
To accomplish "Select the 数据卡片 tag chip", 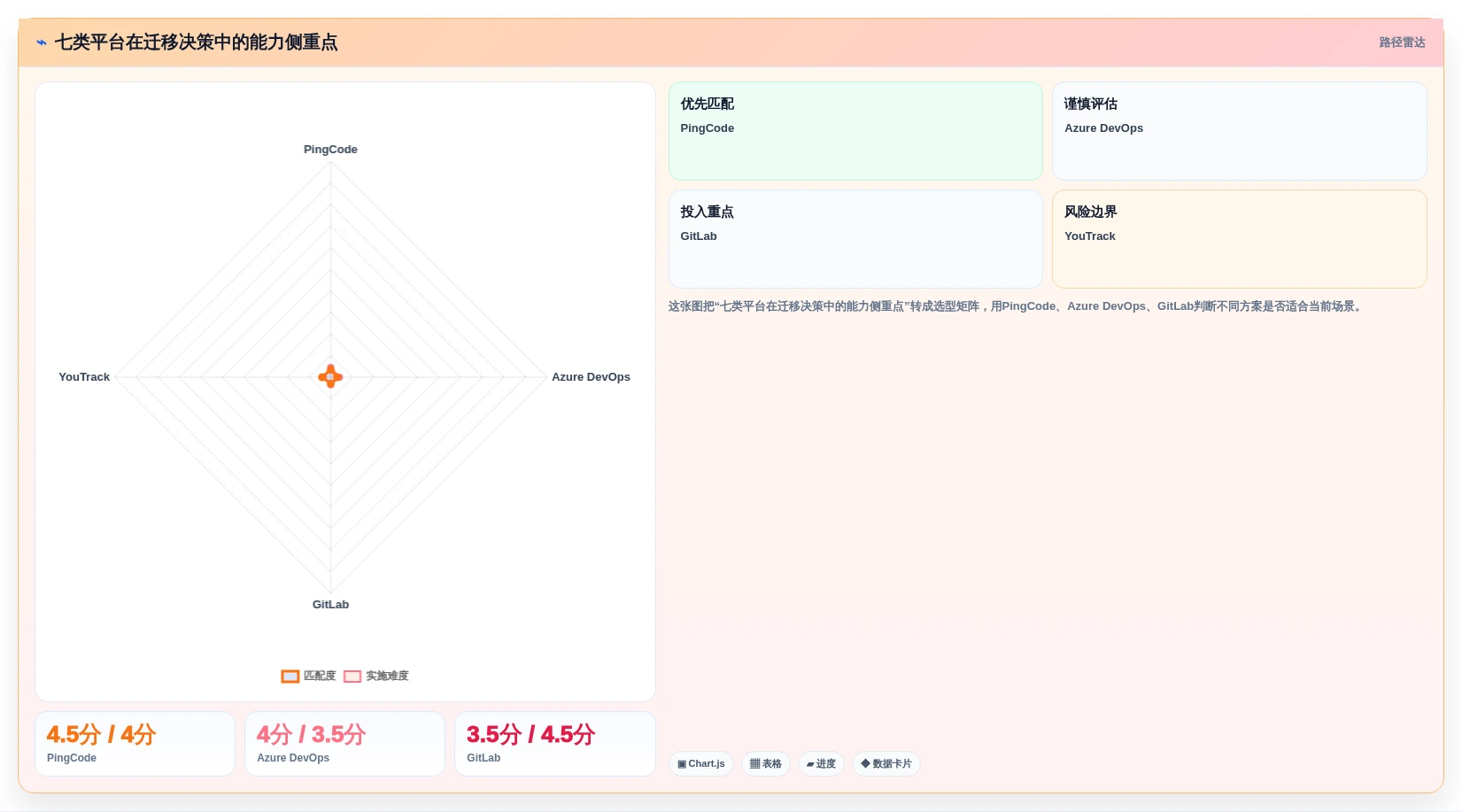I will pyautogui.click(x=886, y=763).
